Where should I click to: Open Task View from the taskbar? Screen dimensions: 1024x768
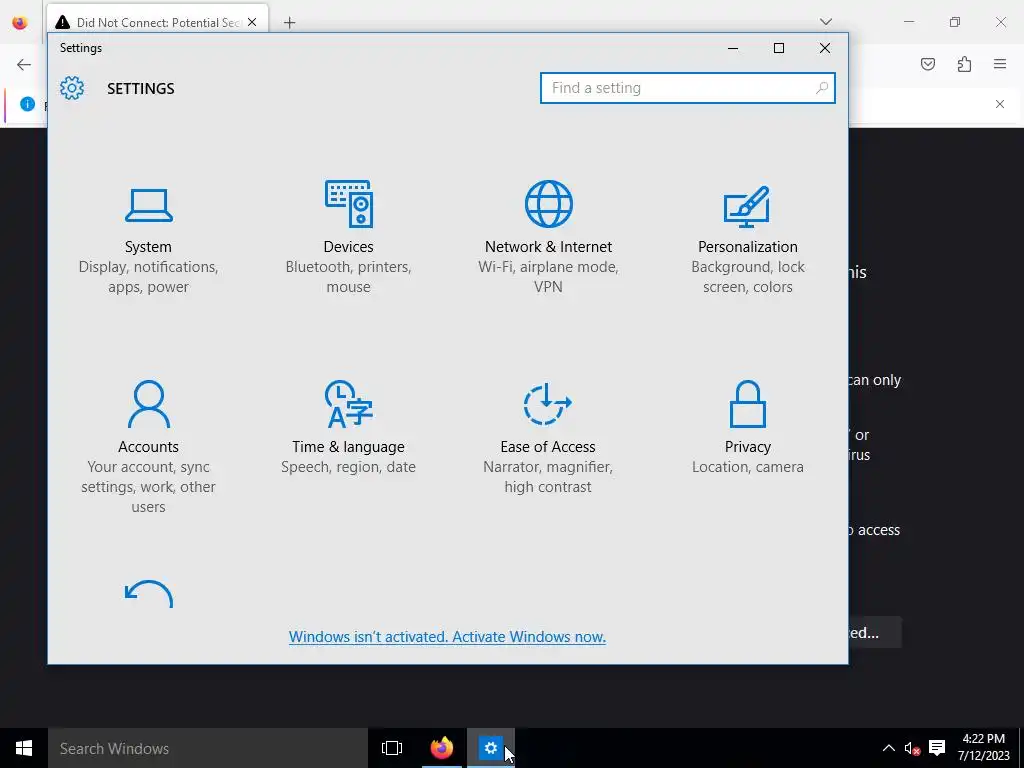[x=392, y=748]
